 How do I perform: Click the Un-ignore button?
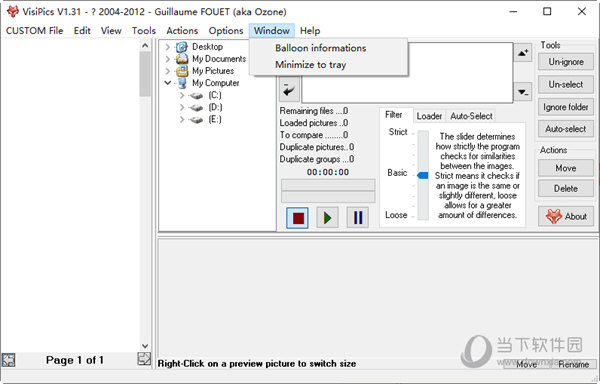(566, 62)
